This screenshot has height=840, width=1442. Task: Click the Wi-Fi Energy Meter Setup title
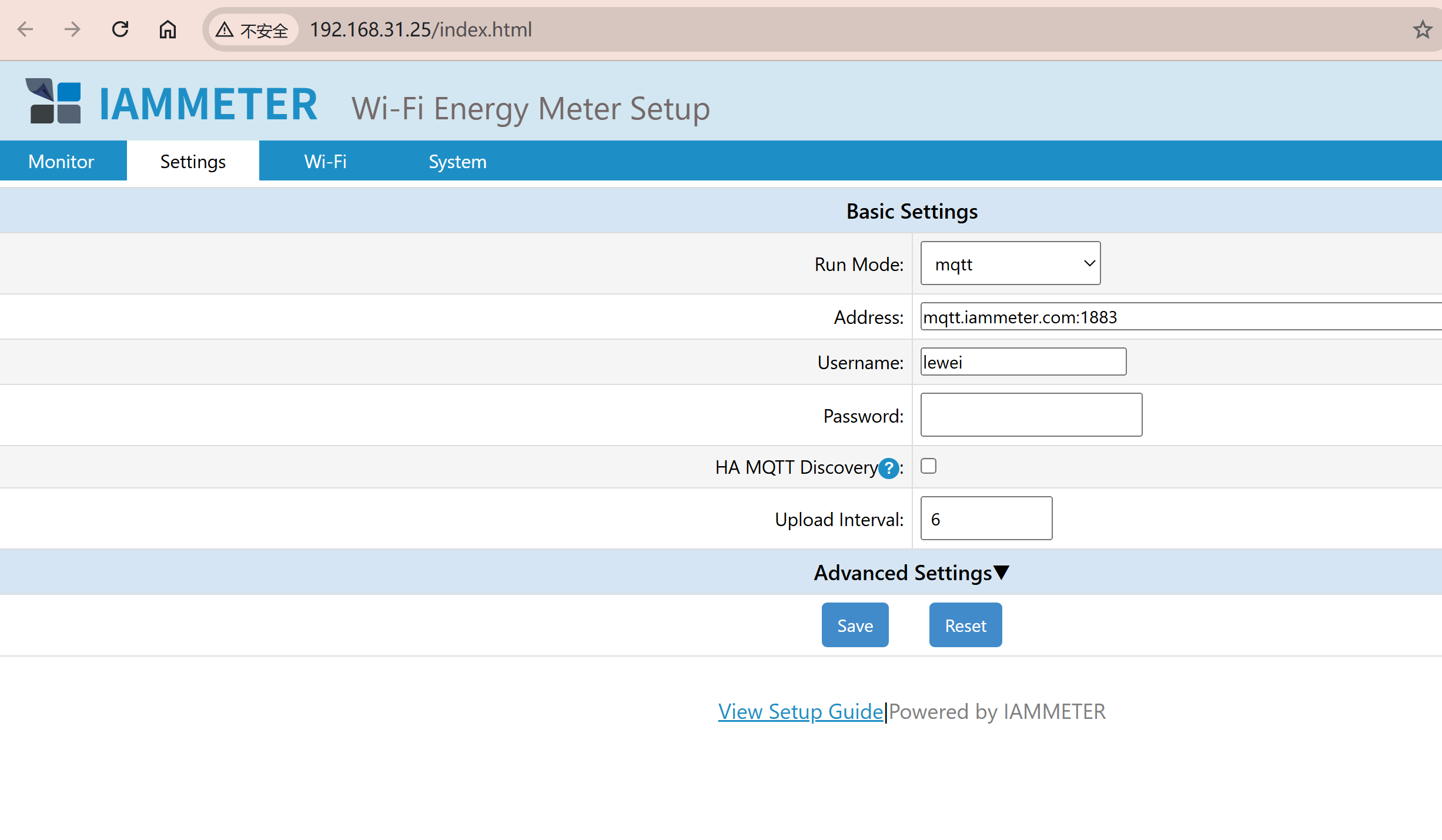click(x=531, y=109)
